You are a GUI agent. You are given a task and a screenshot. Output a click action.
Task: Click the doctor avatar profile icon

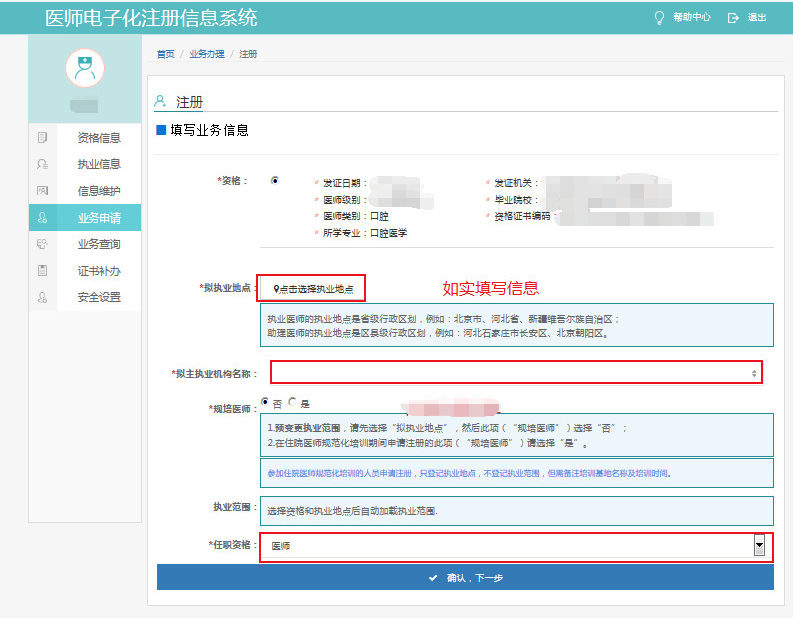[x=85, y=67]
